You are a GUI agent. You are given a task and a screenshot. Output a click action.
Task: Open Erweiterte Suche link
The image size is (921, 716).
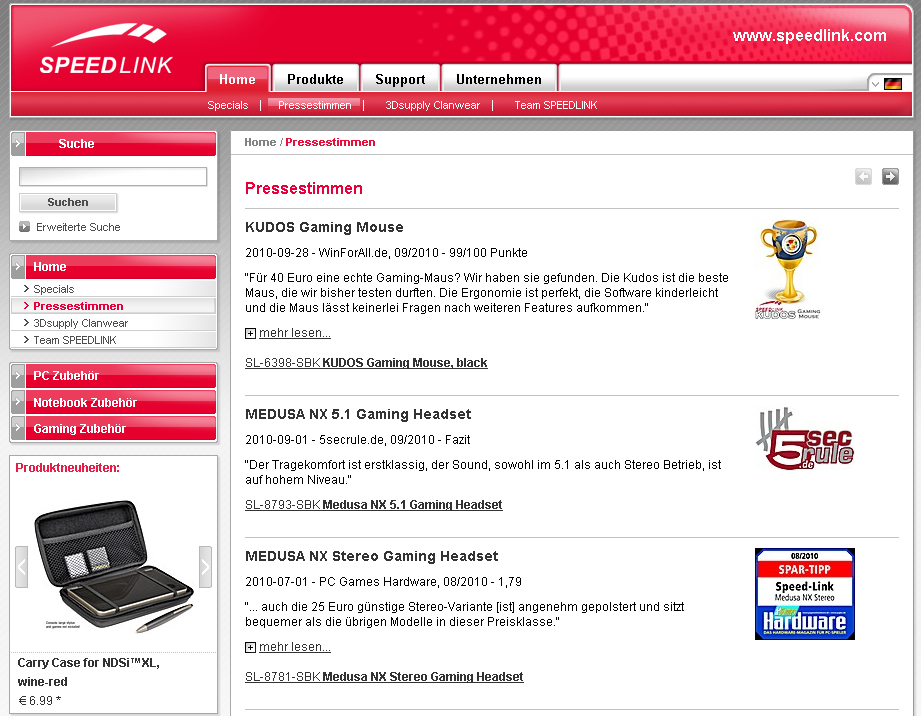(x=78, y=227)
